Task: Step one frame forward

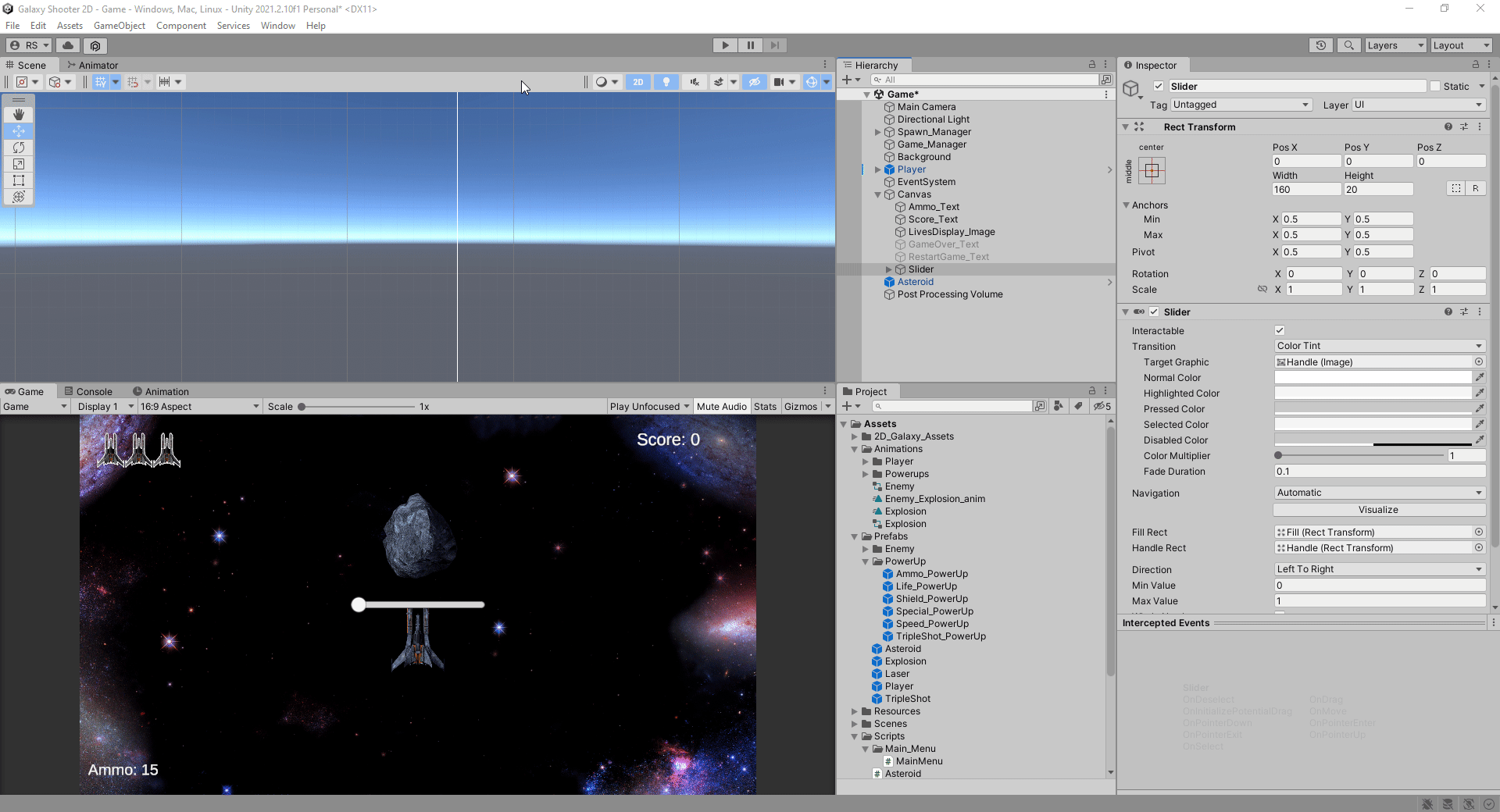Action: 774,45
